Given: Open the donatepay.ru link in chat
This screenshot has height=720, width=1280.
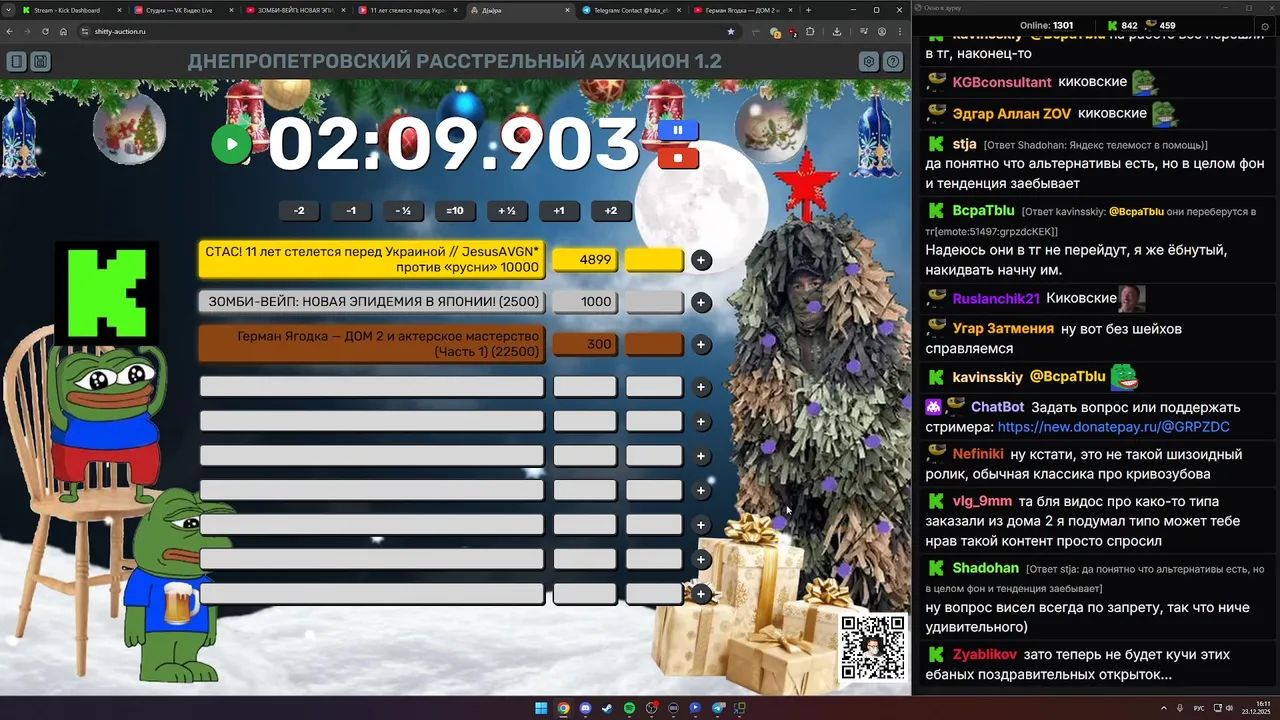Looking at the screenshot, I should (x=1113, y=427).
